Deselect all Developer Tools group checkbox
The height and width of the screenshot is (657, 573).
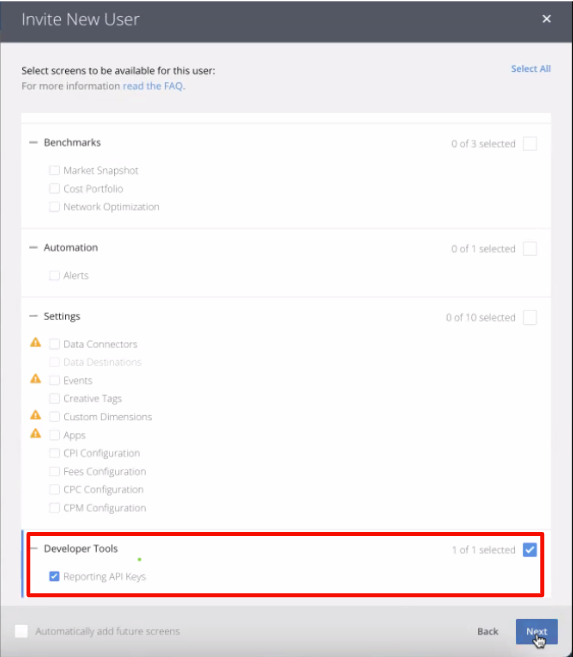(x=530, y=550)
